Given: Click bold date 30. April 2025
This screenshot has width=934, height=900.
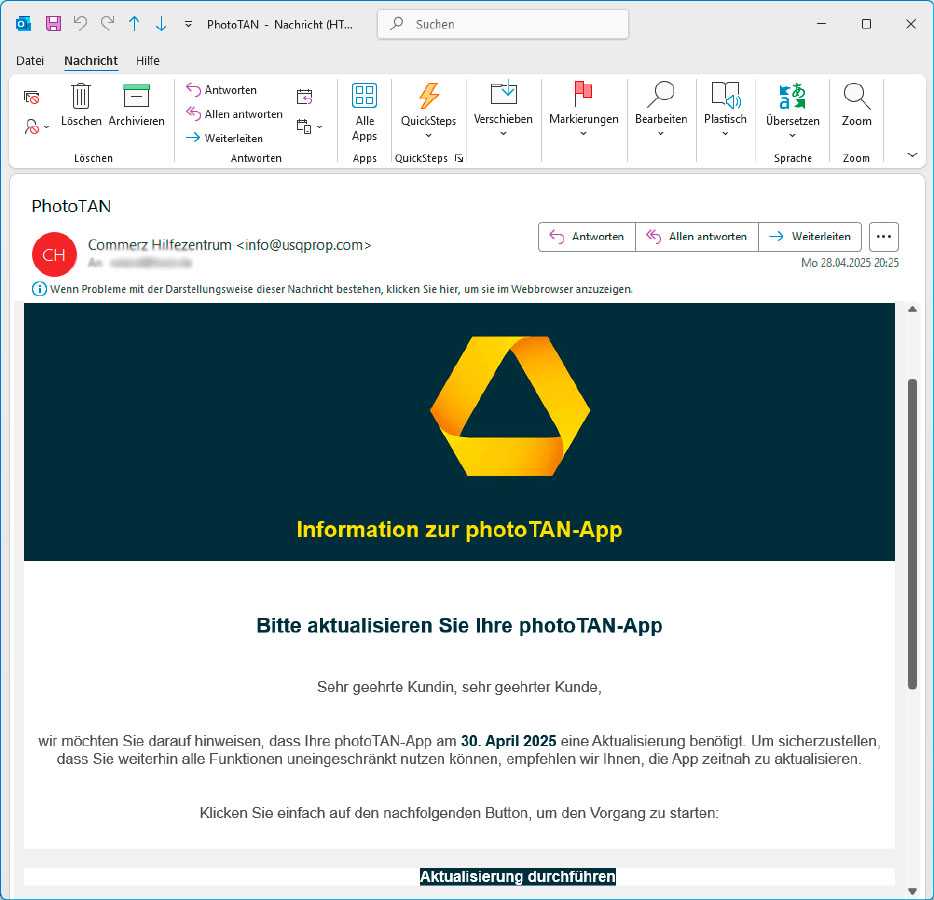Looking at the screenshot, I should 508,741.
